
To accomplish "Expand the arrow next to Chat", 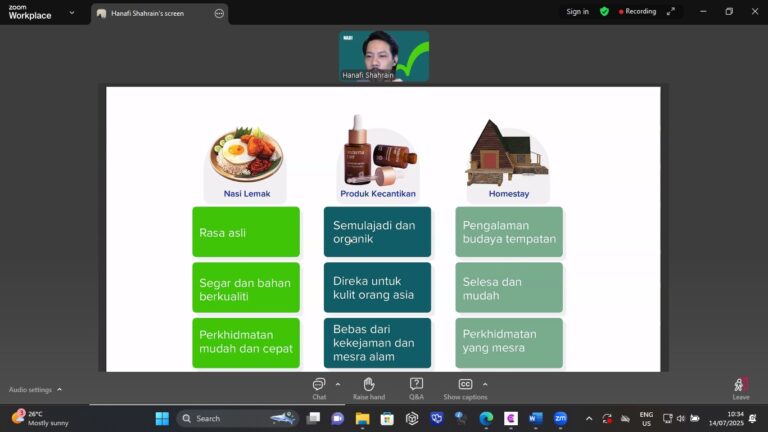I will point(337,384).
